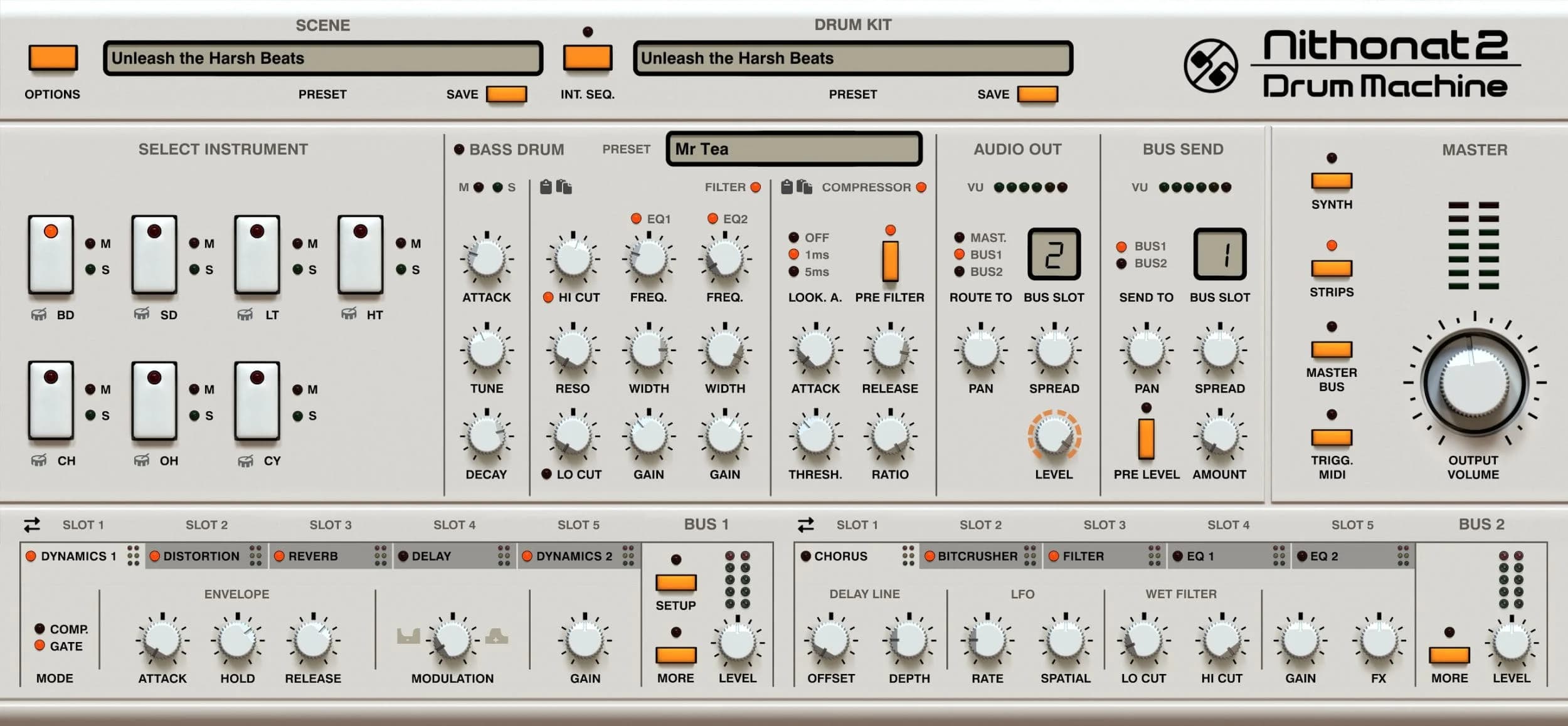Open the Drum Kit preset selector
The width and height of the screenshot is (1568, 726).
coord(852,58)
